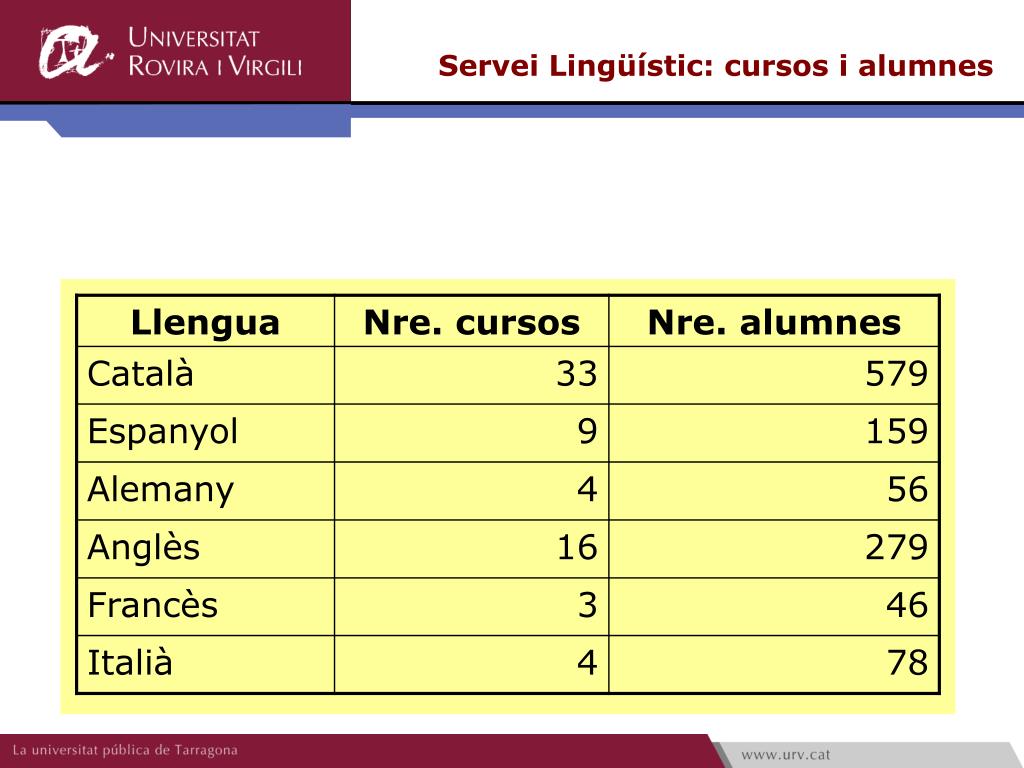
Task: Select the Espanyol row label
Action: coord(163,433)
